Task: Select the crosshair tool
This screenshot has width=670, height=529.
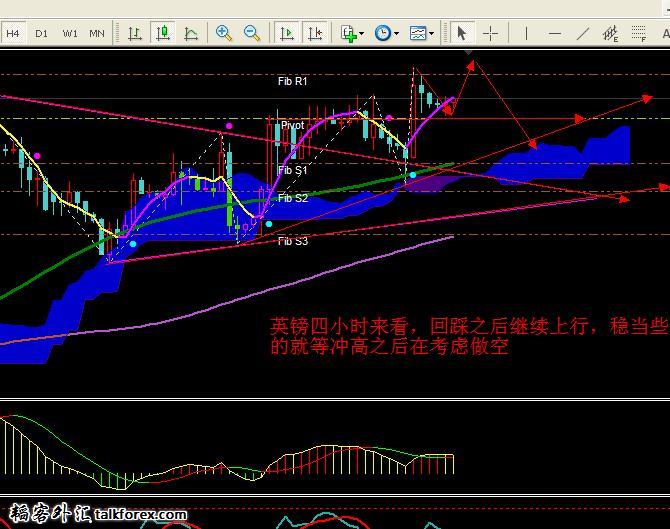Action: [x=491, y=33]
